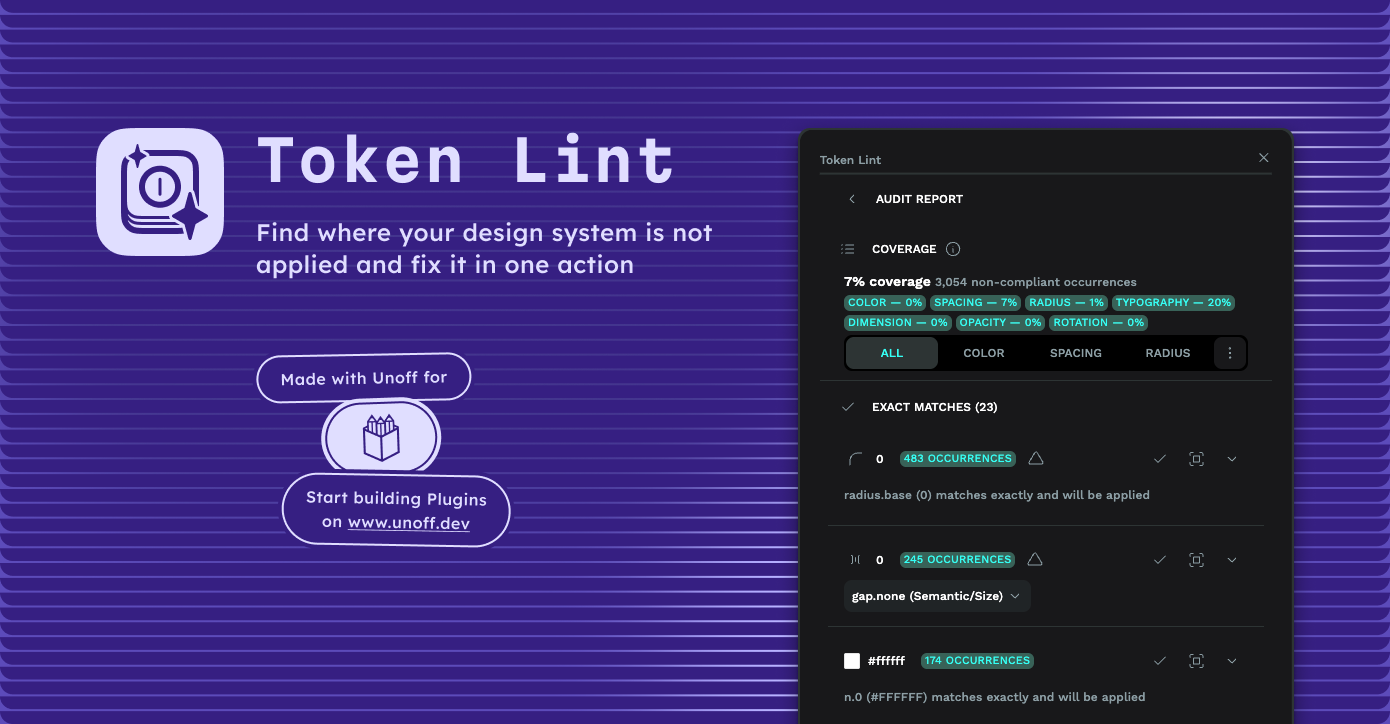This screenshot has width=1390, height=724.
Task: Click the 483 OCCURRENCES badge
Action: point(958,459)
